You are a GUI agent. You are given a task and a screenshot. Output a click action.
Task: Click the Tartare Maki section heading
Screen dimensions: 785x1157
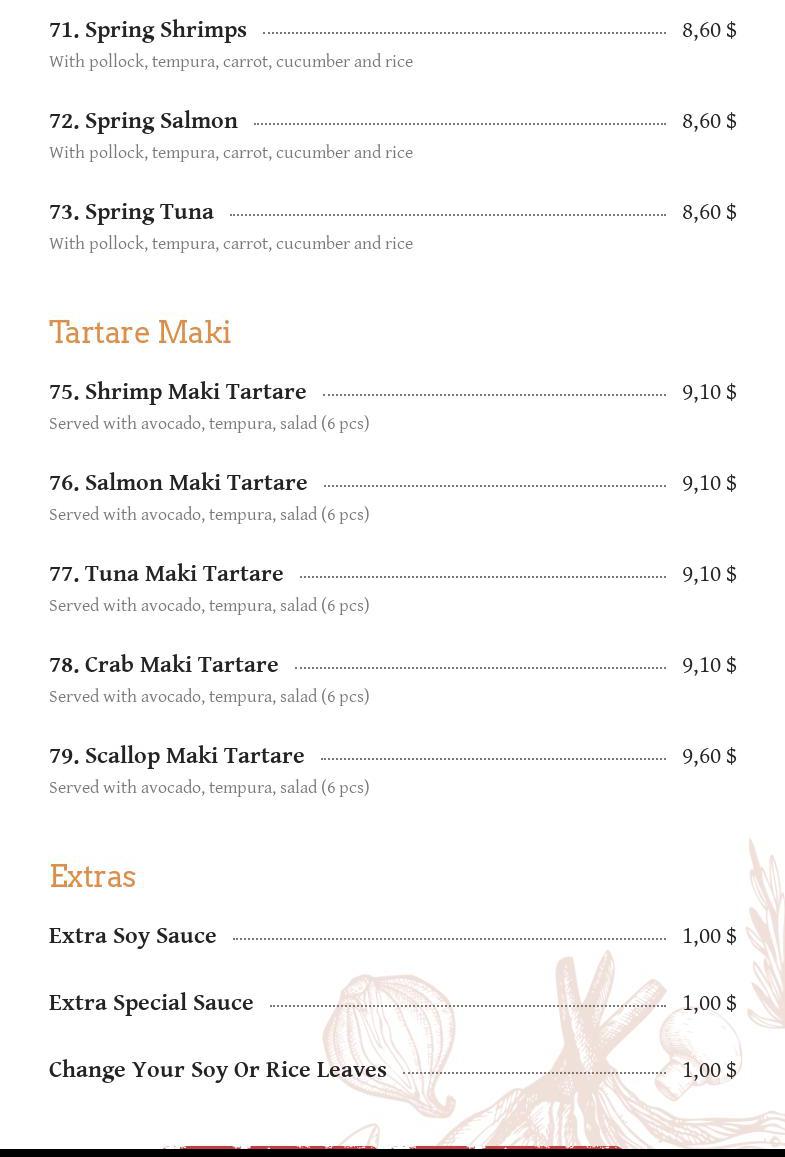(140, 332)
